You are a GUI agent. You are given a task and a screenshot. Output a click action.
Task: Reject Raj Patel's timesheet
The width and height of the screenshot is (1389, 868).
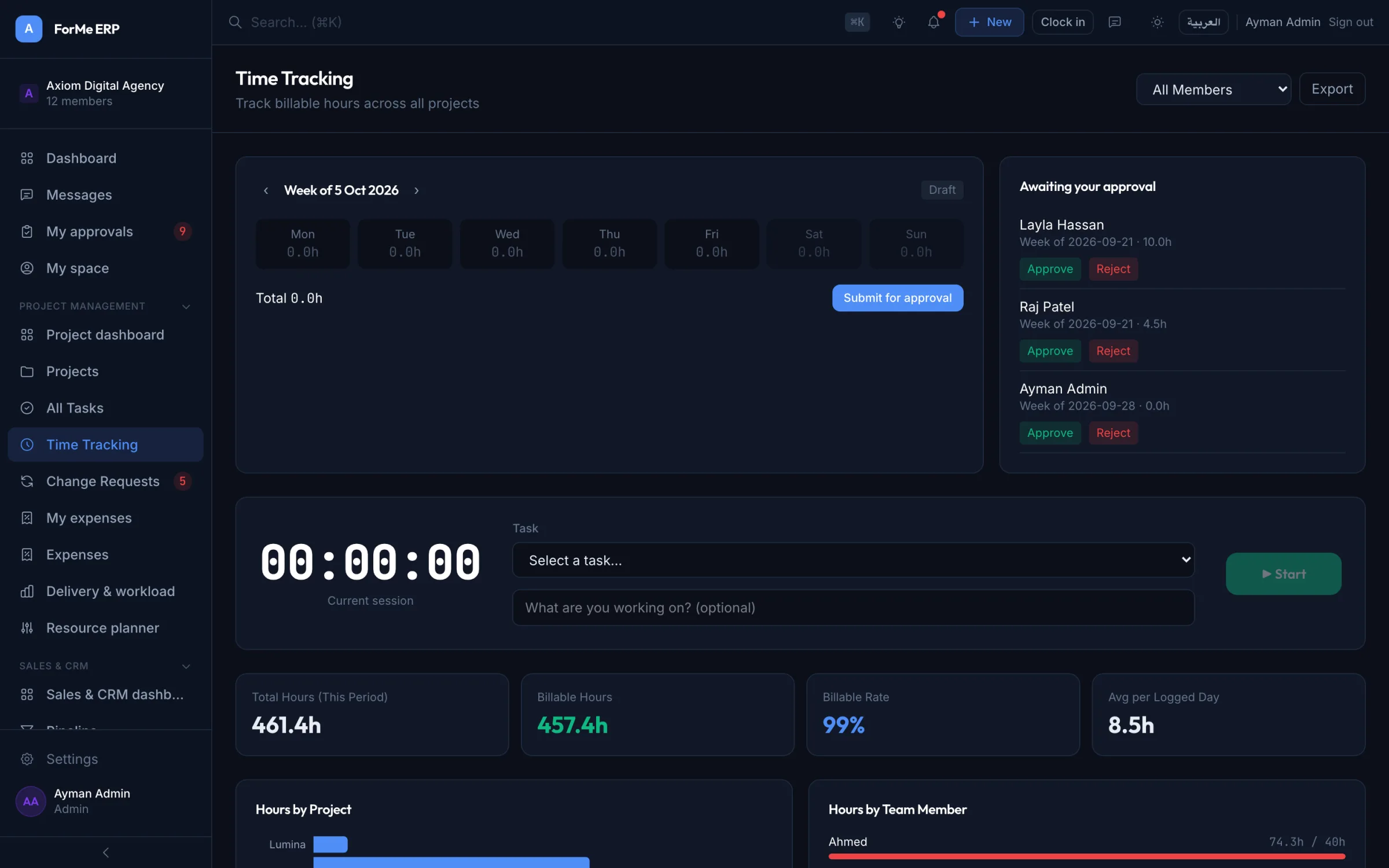click(x=1113, y=351)
